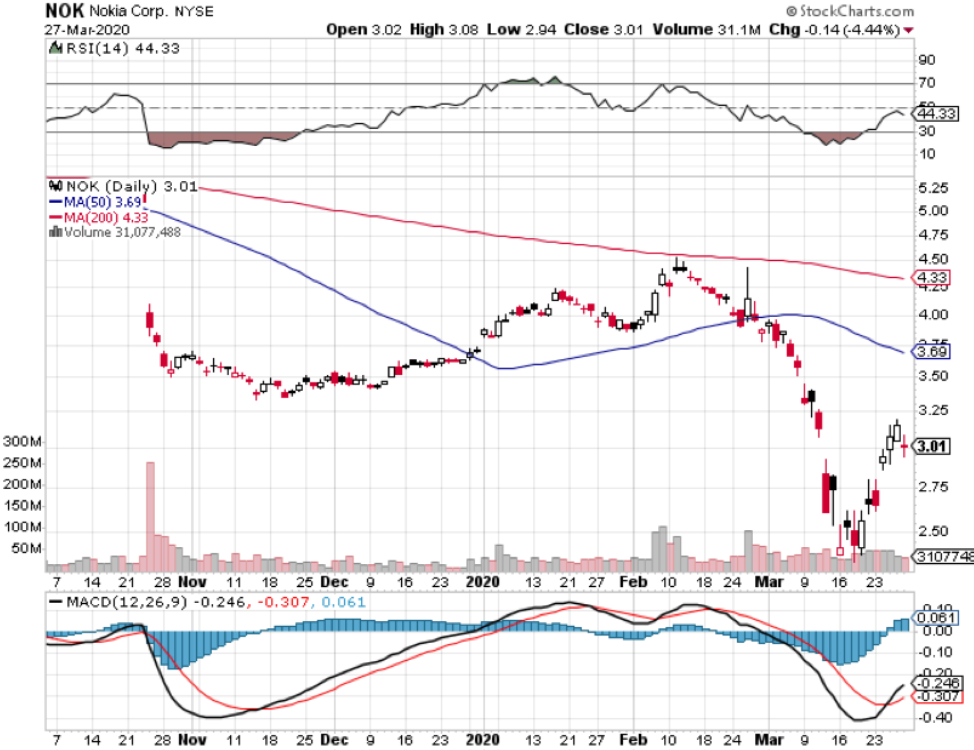Click the Low 2.94 value
This screenshot has height=750, width=974.
point(521,30)
